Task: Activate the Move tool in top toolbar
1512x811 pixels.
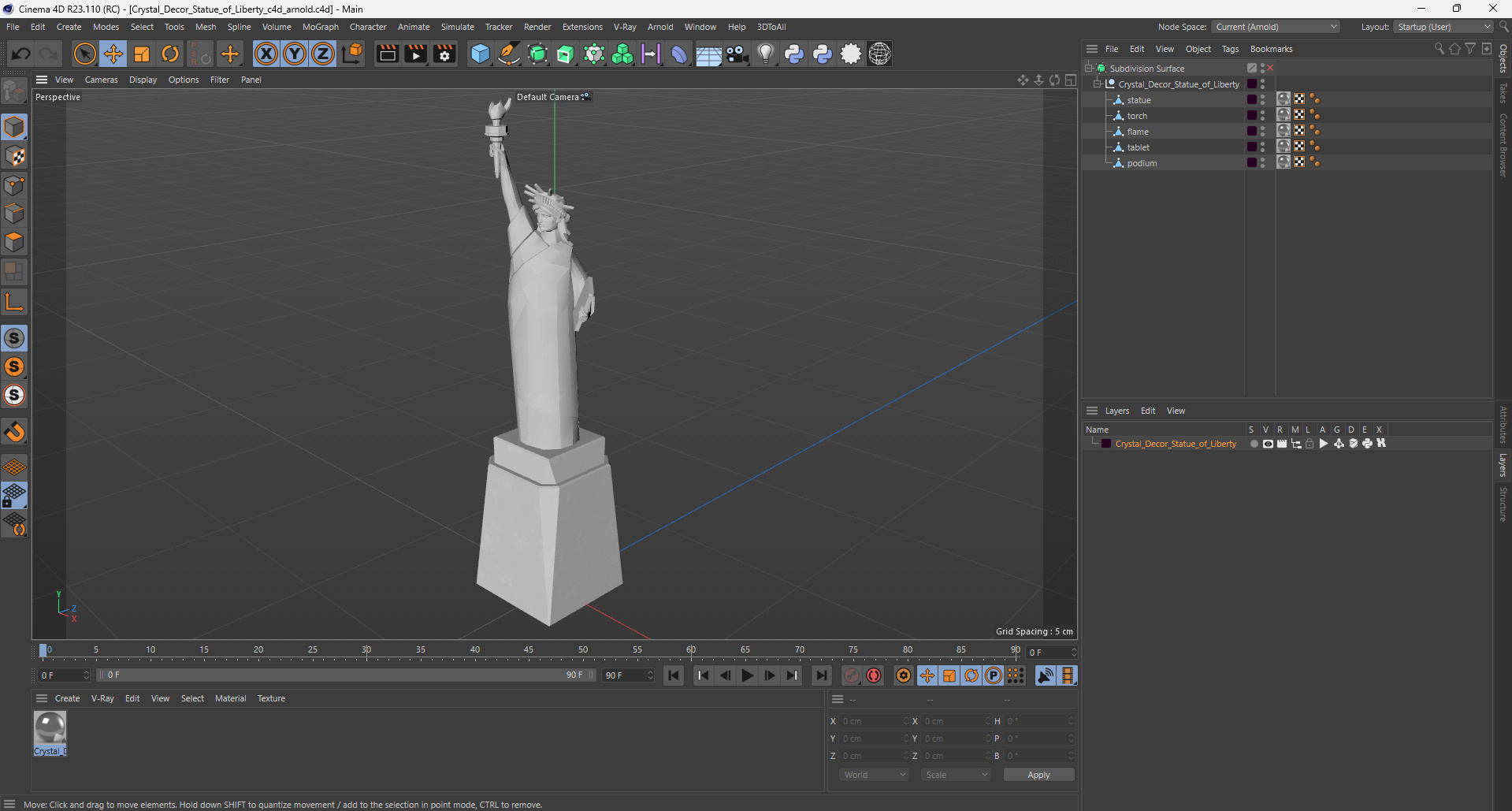Action: click(x=113, y=54)
